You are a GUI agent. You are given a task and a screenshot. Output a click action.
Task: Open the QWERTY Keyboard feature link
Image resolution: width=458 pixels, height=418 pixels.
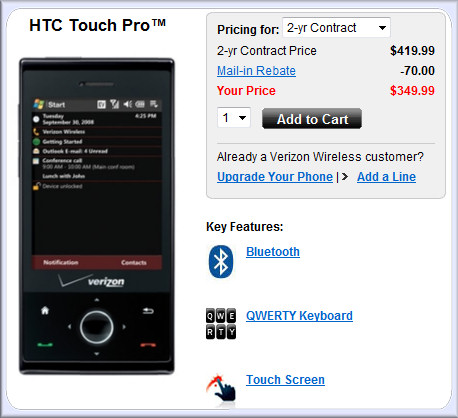click(299, 316)
